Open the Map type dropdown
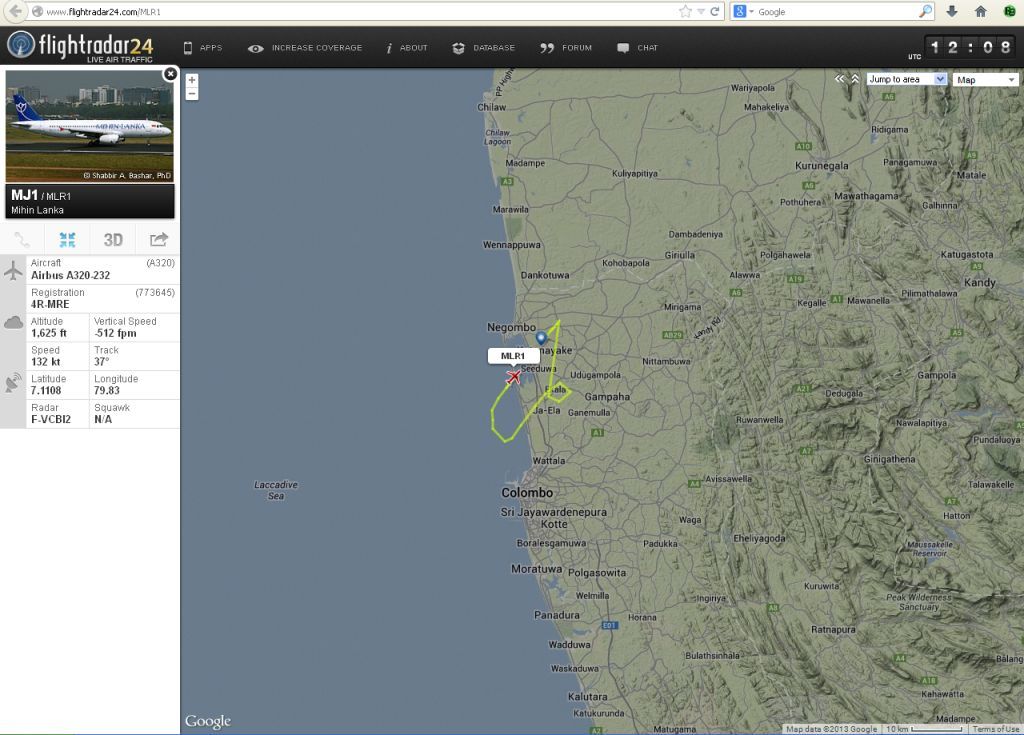 coord(985,80)
